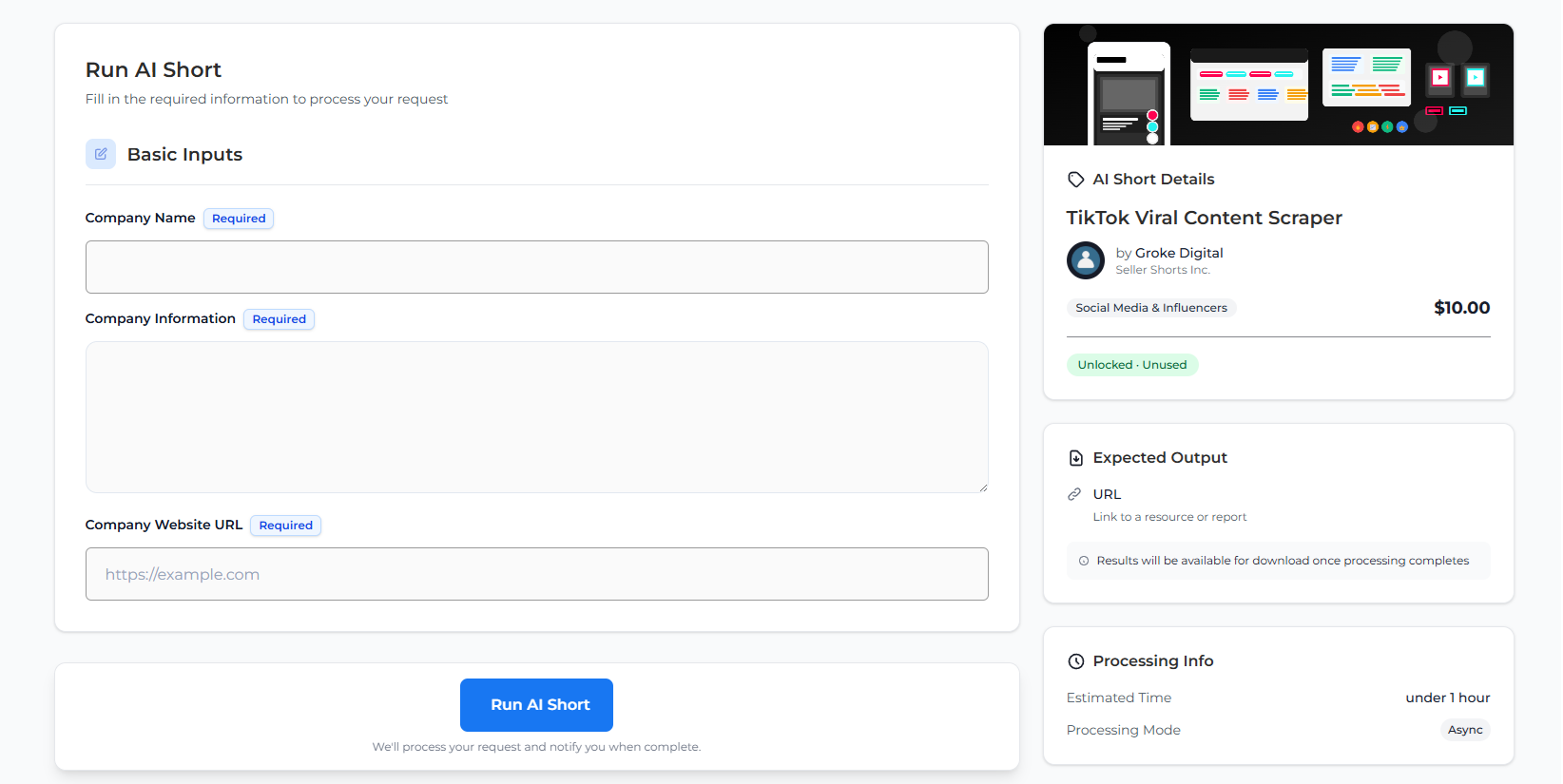1563x784 pixels.
Task: Click the Expected Output file download icon
Action: (x=1075, y=458)
